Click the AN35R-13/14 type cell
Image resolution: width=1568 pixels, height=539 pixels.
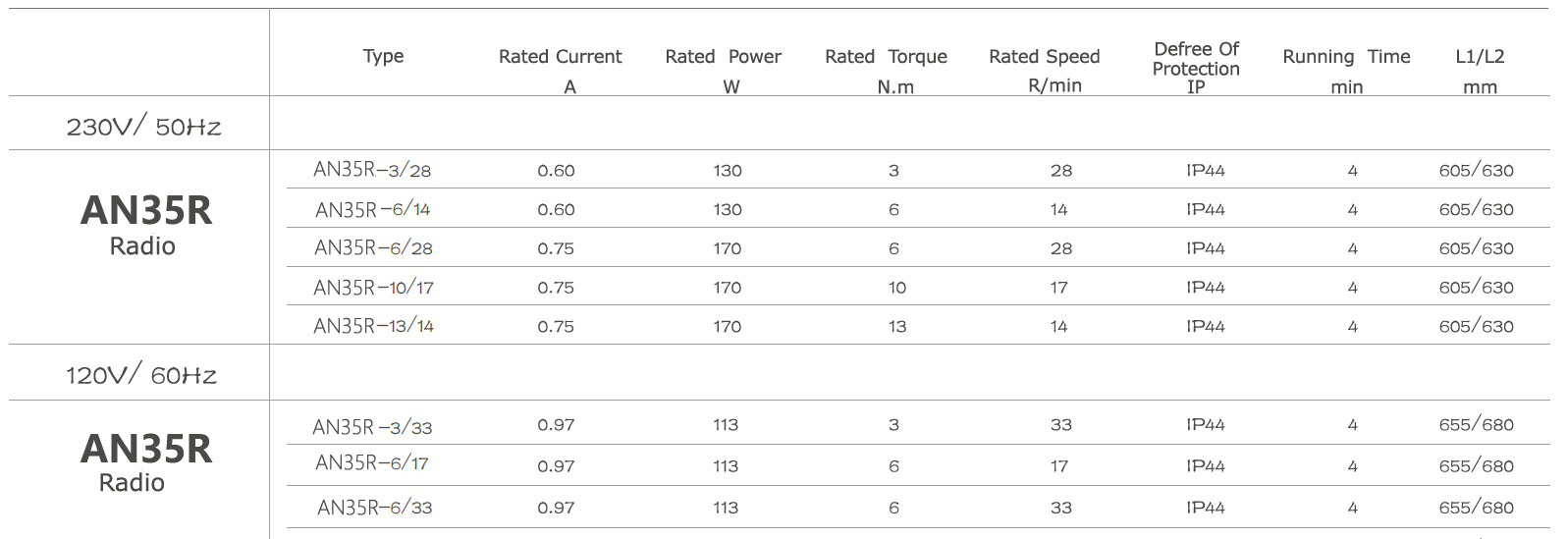pyautogui.click(x=373, y=326)
